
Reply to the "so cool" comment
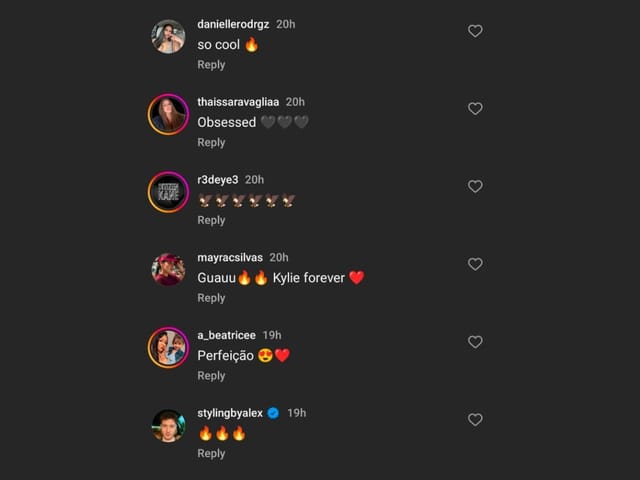211,65
